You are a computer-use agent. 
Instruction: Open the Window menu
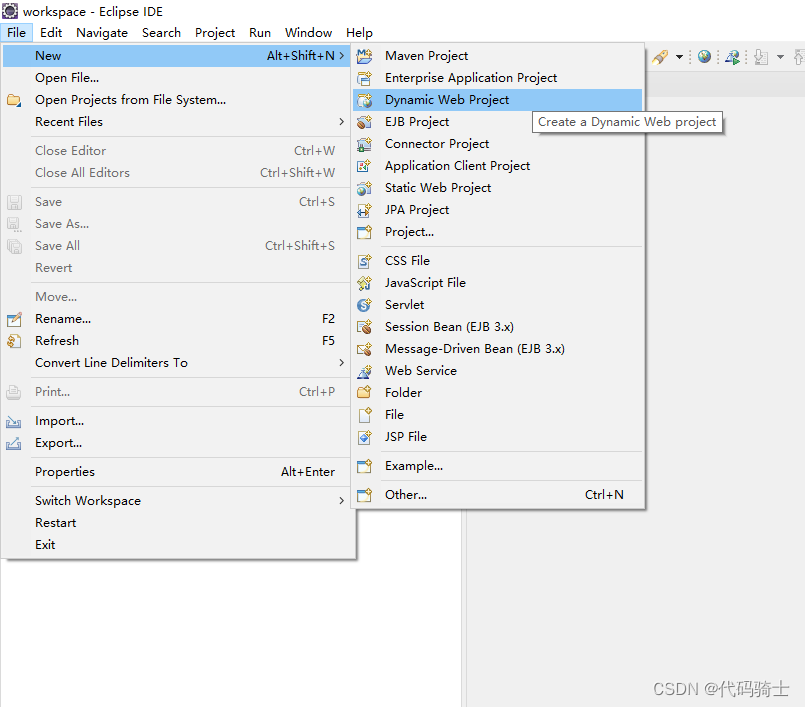tap(308, 32)
